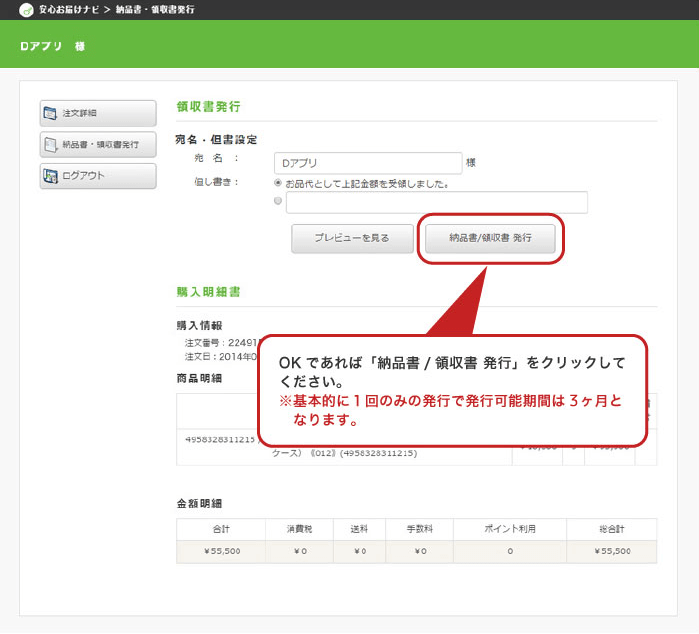Screen dimensions: 699x634
Task: Click the 納品書/領収書 発行 button
Action: [x=490, y=238]
